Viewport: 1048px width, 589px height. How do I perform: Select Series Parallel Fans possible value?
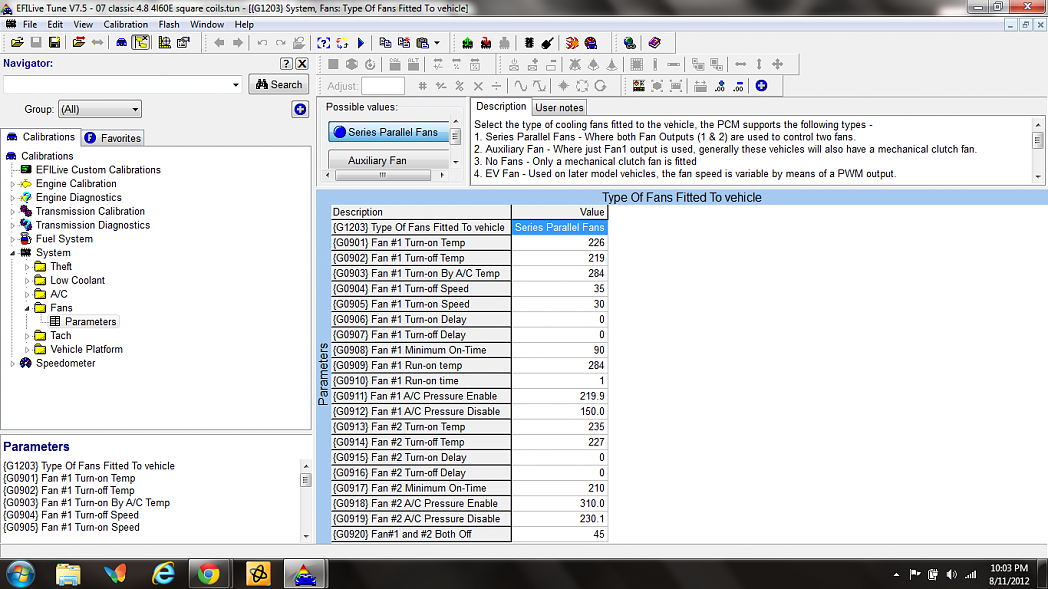pyautogui.click(x=388, y=132)
